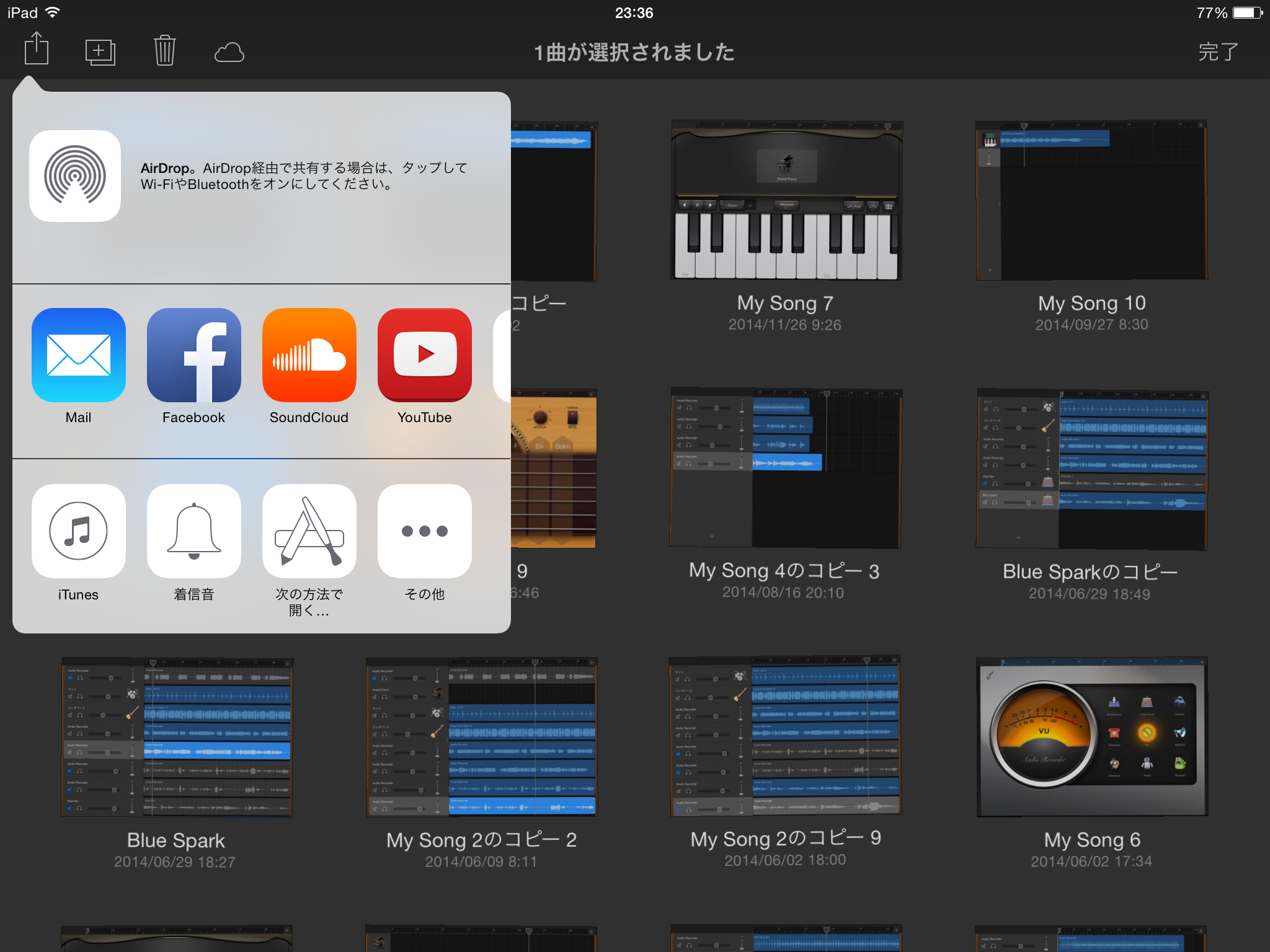Select My Song 2のコピー 2 thumbnail

point(482,738)
